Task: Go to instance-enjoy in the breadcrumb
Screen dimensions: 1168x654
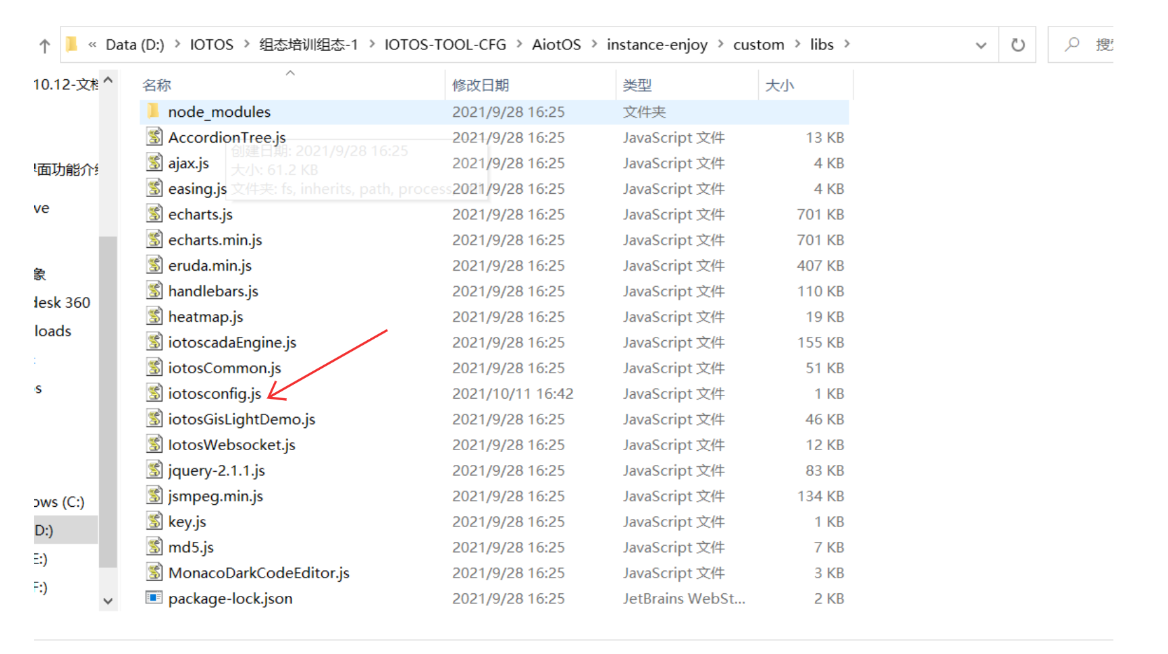Action: (x=656, y=44)
